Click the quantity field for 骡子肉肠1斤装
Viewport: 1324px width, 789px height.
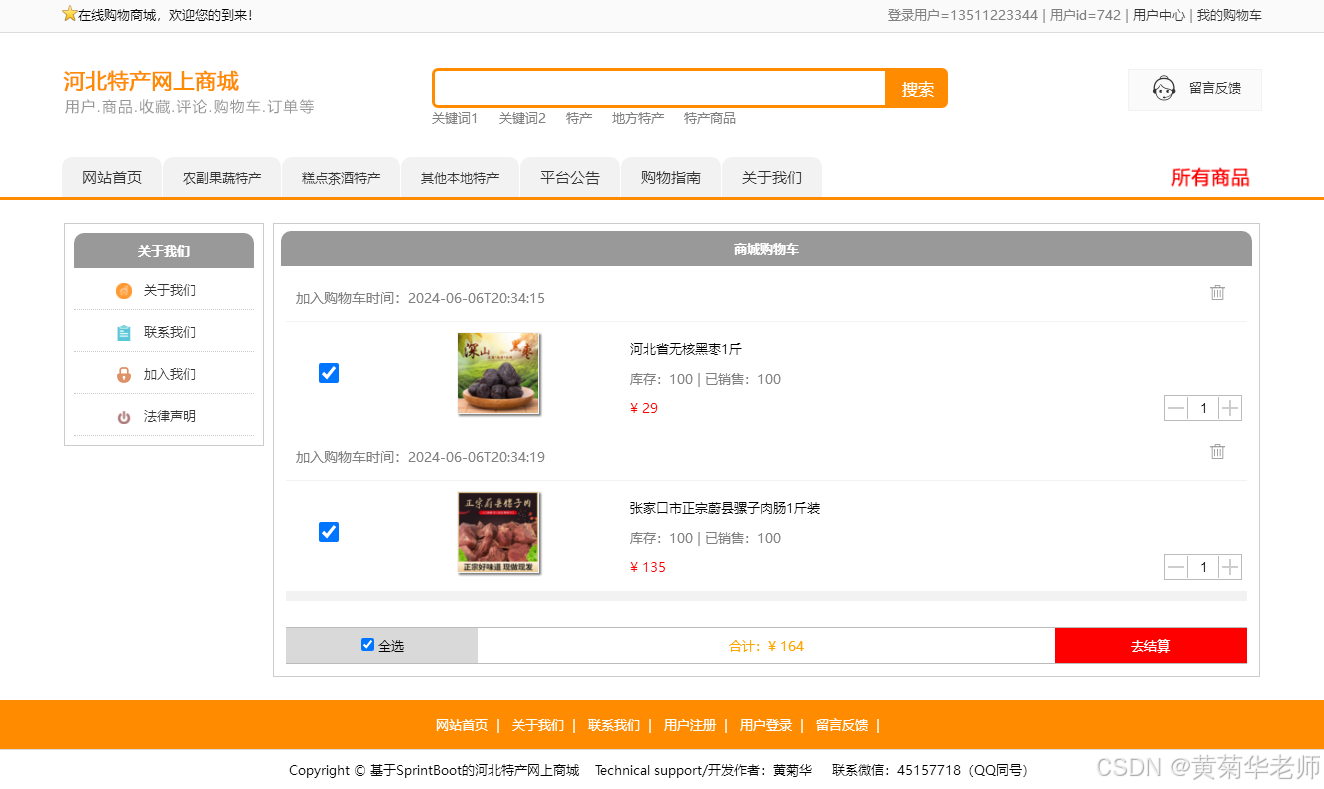point(1203,567)
